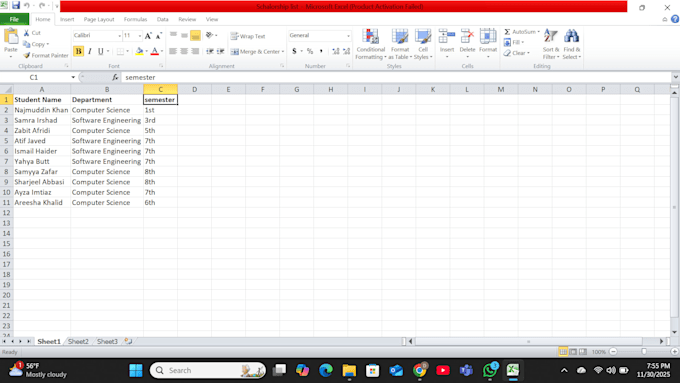Open the font name Calibri dropdown
Image resolution: width=680 pixels, height=383 pixels.
point(119,36)
